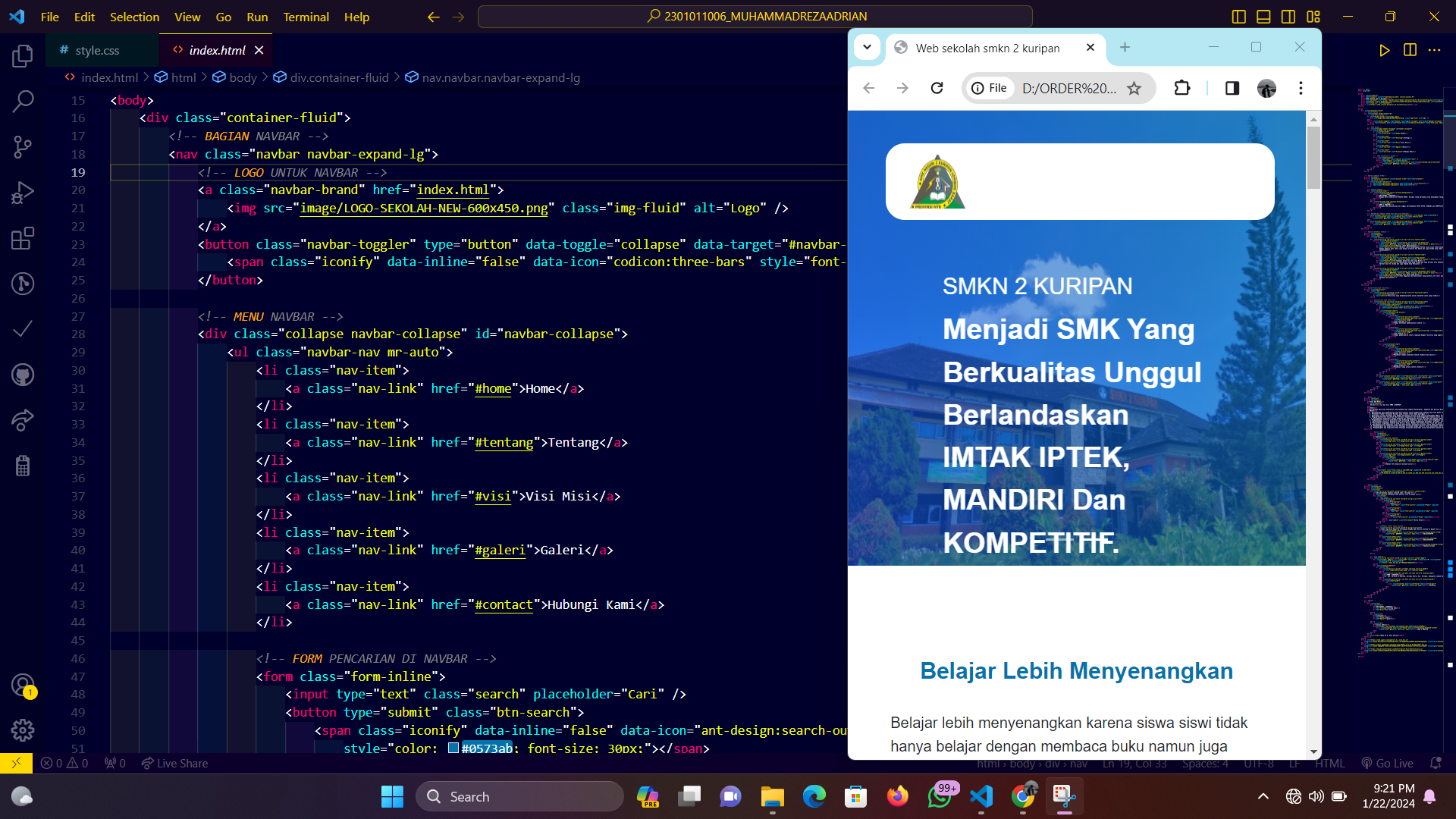This screenshot has height=819, width=1456.
Task: Toggle Chrome side panel
Action: 1232,89
